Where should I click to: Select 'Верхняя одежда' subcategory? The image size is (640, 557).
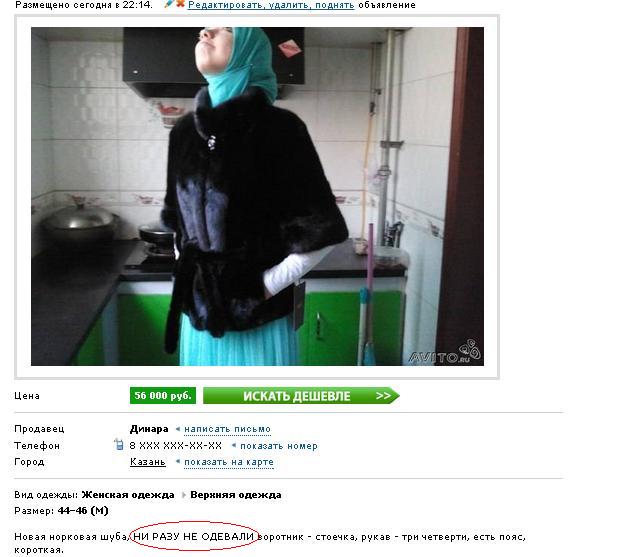(x=236, y=495)
